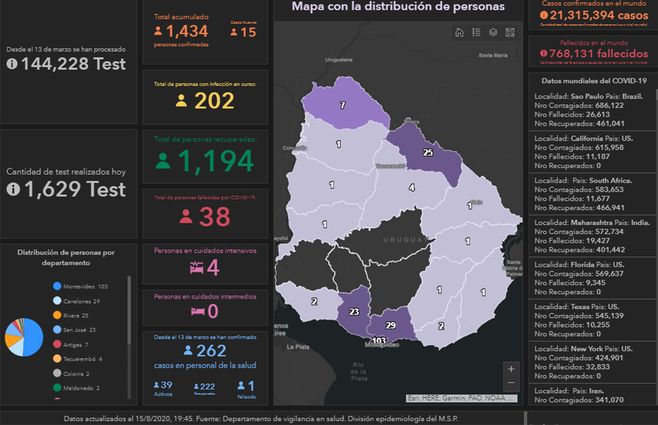
Task: Zoom in on the map with plus
Action: point(512,369)
